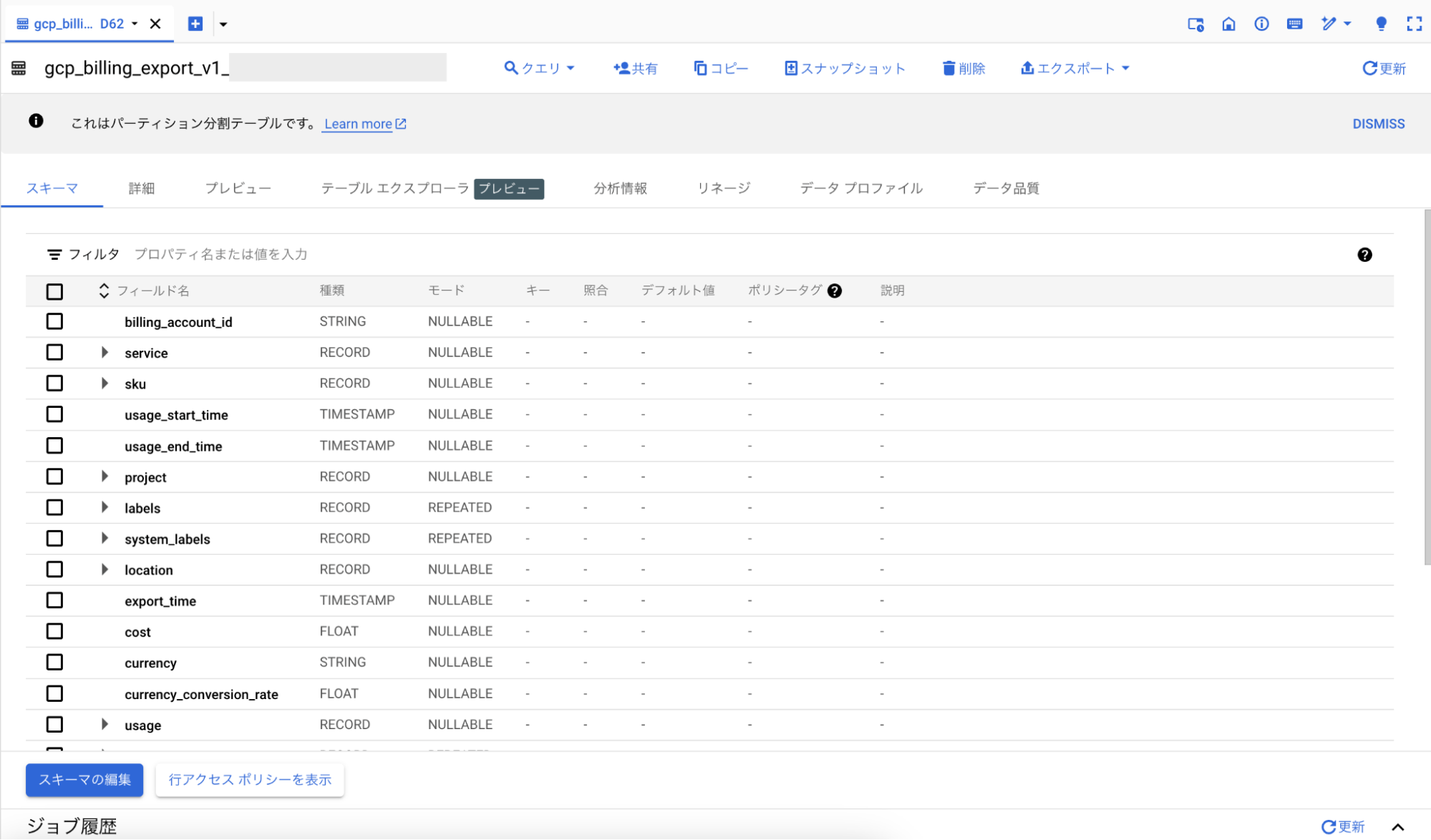The width and height of the screenshot is (1431, 840).
Task: Click the Snapshot (スナップショット) icon
Action: (x=791, y=68)
